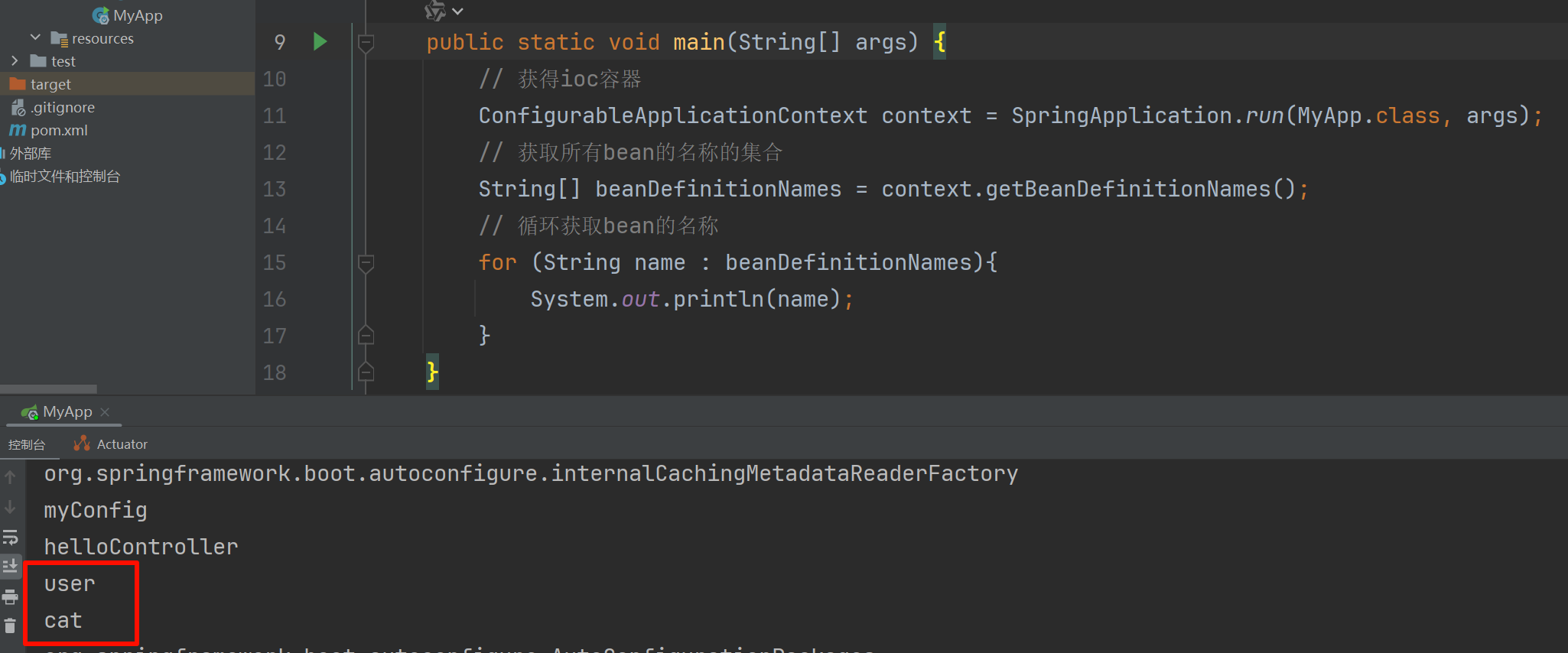Fold the for loop at line 15
The height and width of the screenshot is (653, 1568).
pos(366,263)
